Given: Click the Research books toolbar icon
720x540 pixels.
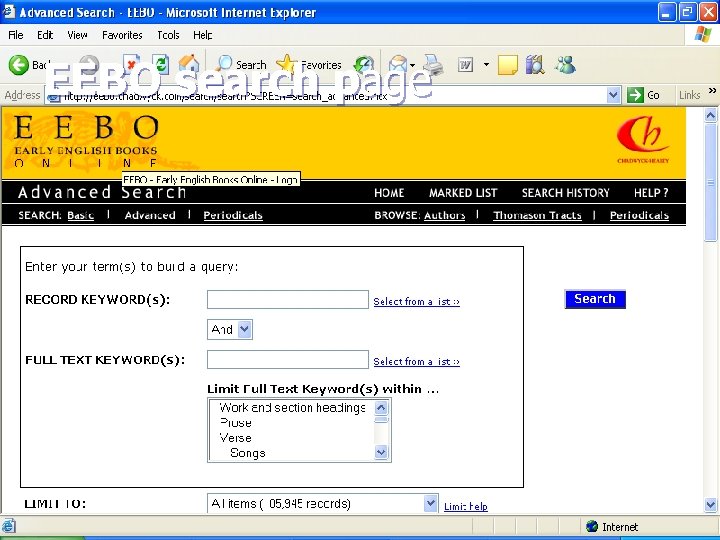Looking at the screenshot, I should (535, 65).
